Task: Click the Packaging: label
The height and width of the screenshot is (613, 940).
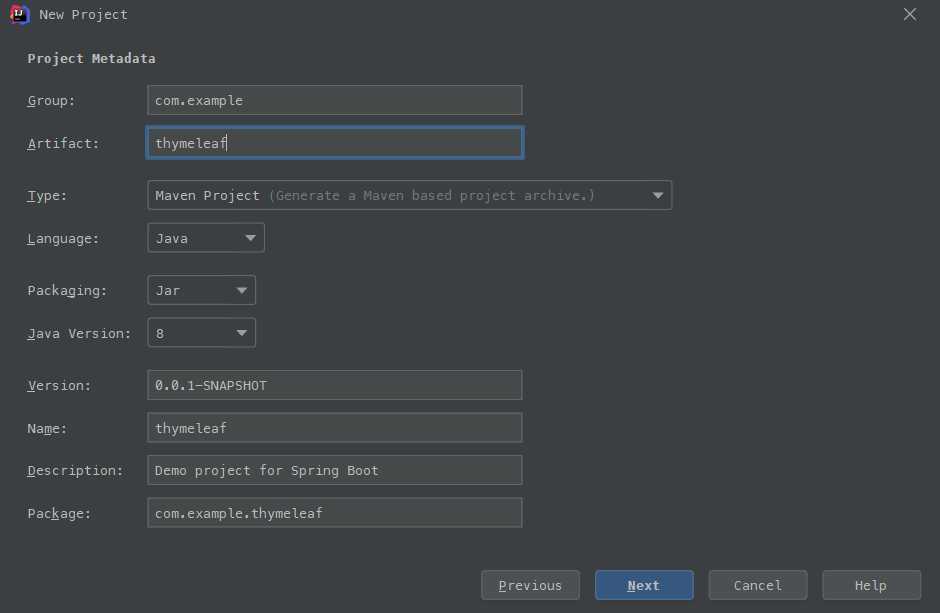Action: [67, 291]
